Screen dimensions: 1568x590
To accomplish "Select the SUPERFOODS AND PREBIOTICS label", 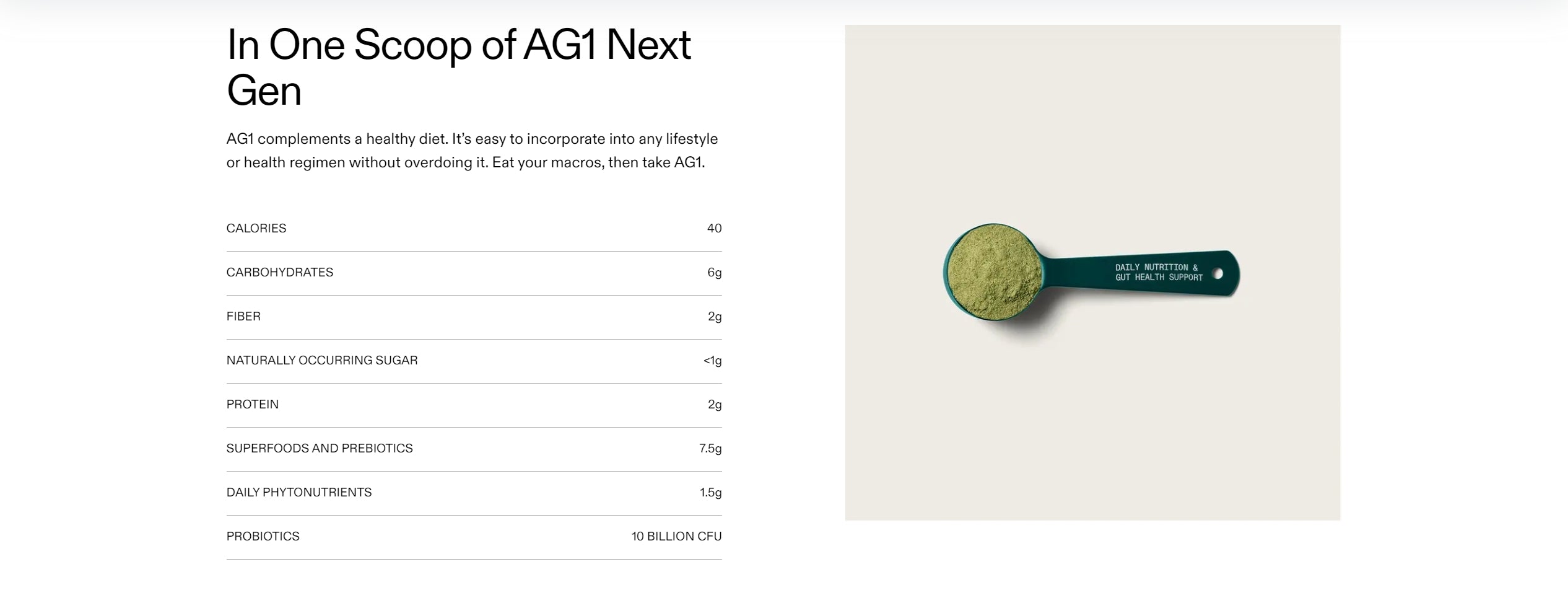I will [320, 448].
